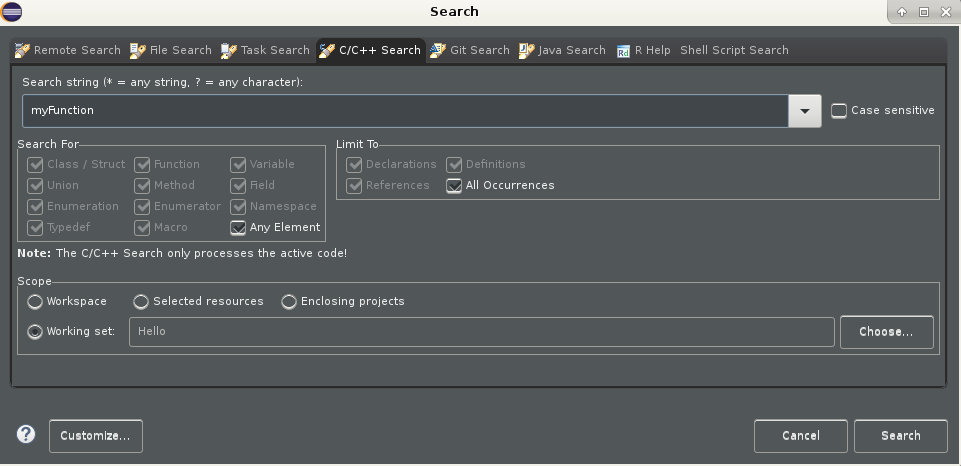
Task: Click the Java Search tab icon
Action: pyautogui.click(x=526, y=50)
